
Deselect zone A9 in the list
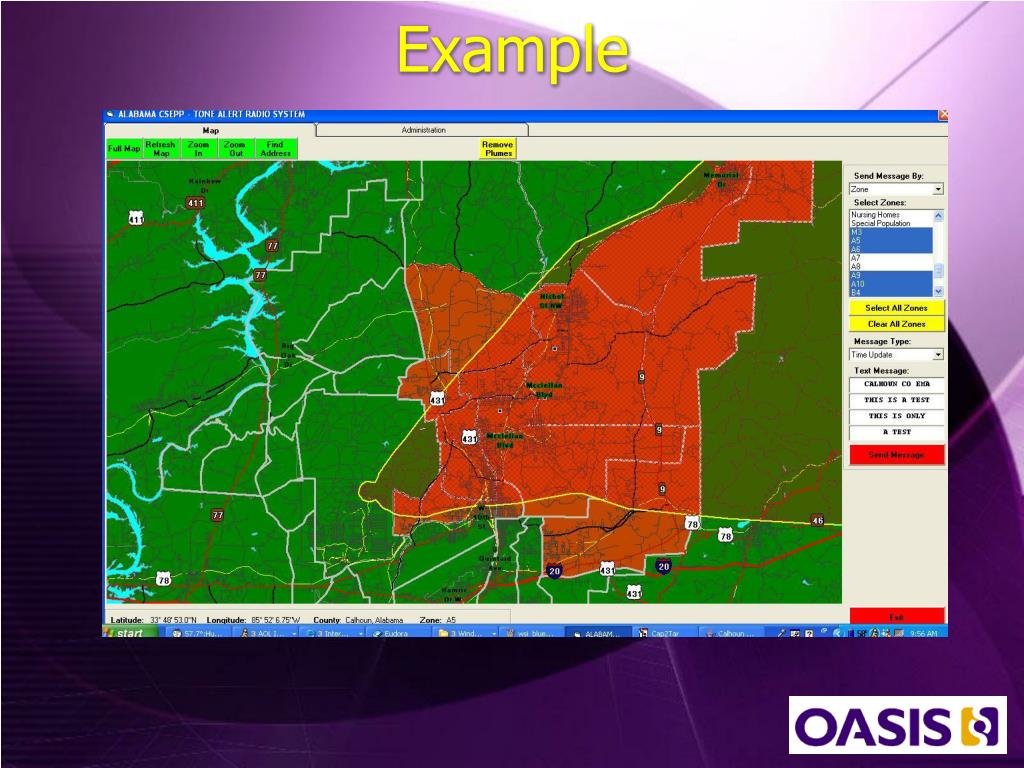[891, 276]
